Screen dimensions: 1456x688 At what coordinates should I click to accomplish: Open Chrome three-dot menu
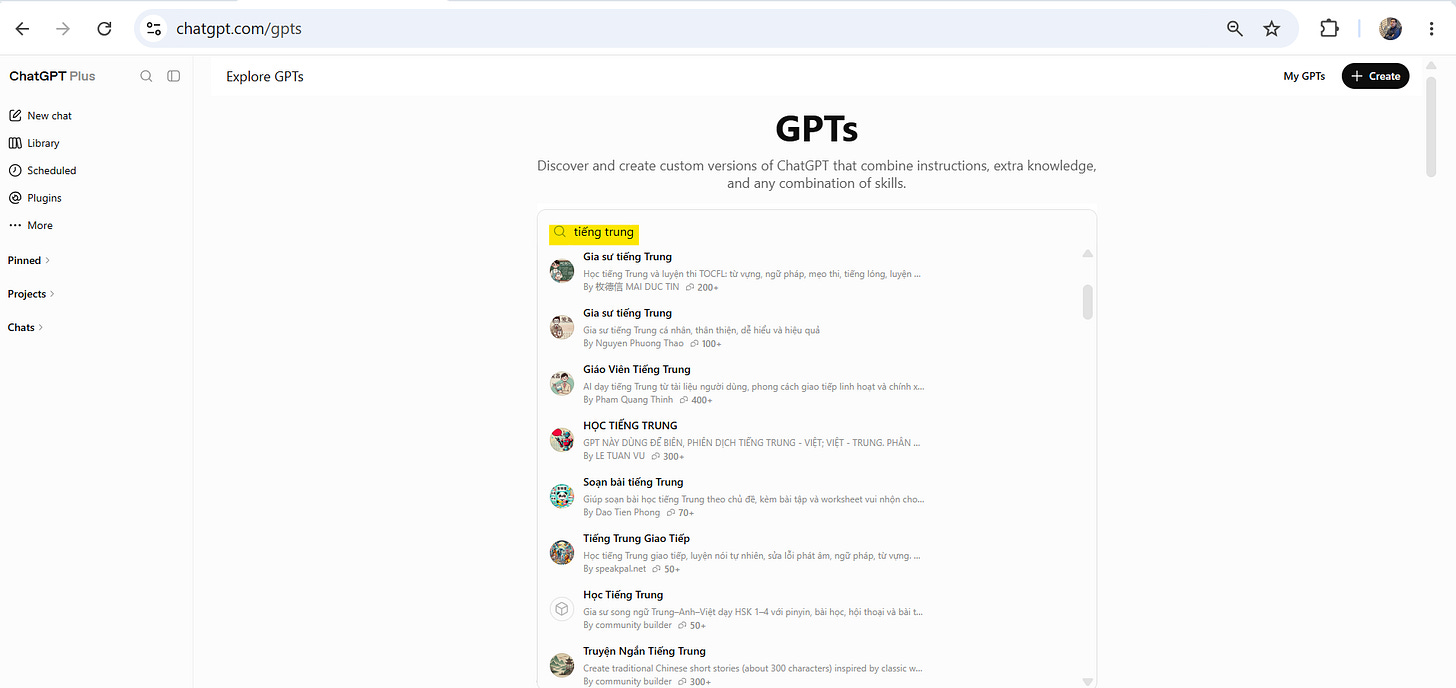point(1432,29)
